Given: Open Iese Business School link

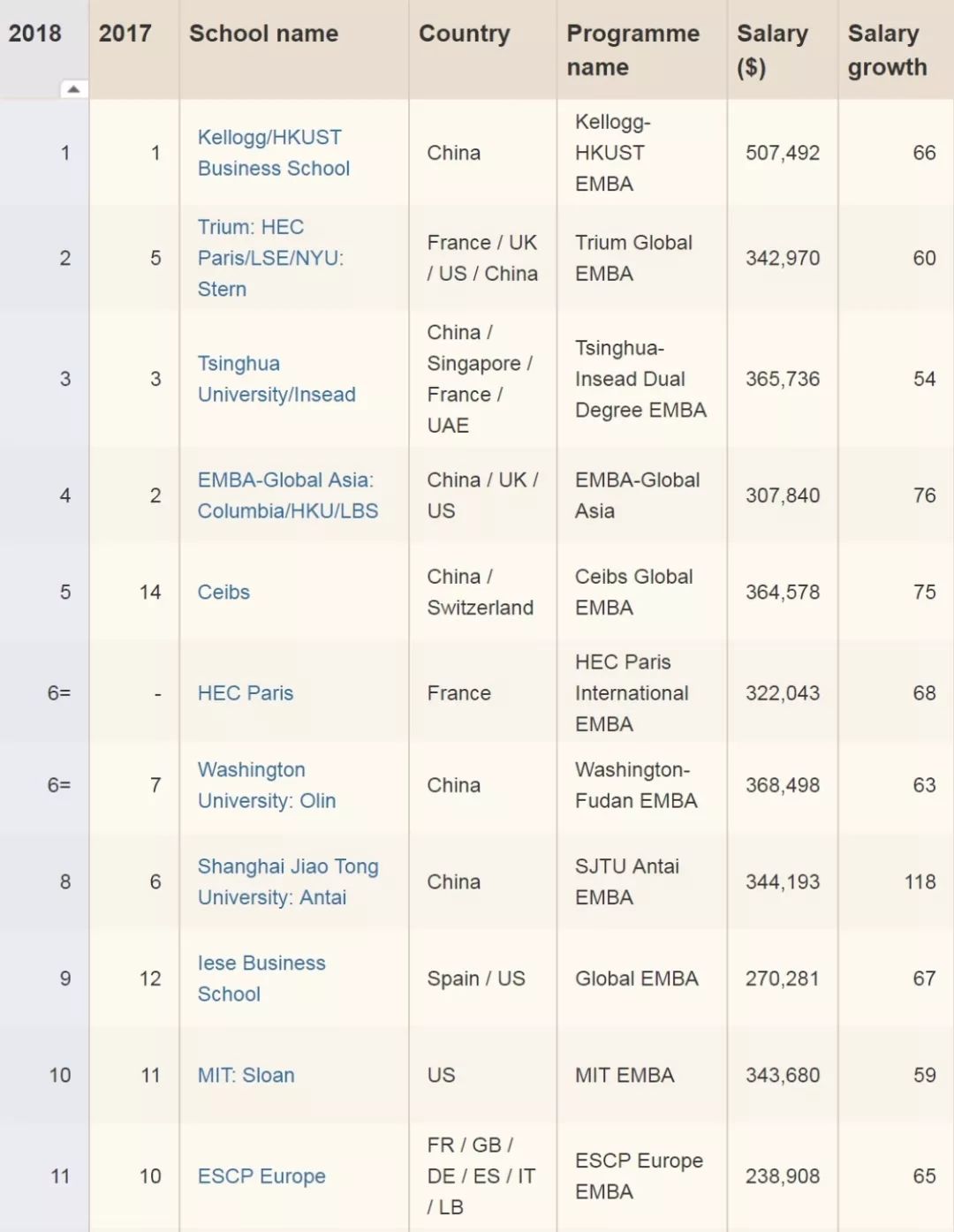Looking at the screenshot, I should tap(261, 979).
